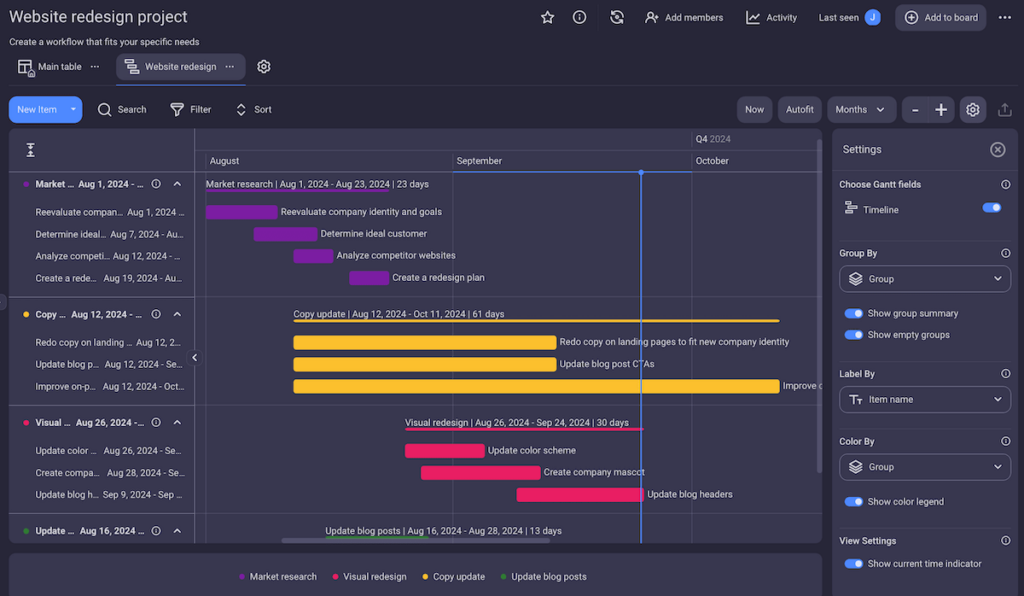The height and width of the screenshot is (596, 1024).
Task: Switch to the Main table tab
Action: 50,67
